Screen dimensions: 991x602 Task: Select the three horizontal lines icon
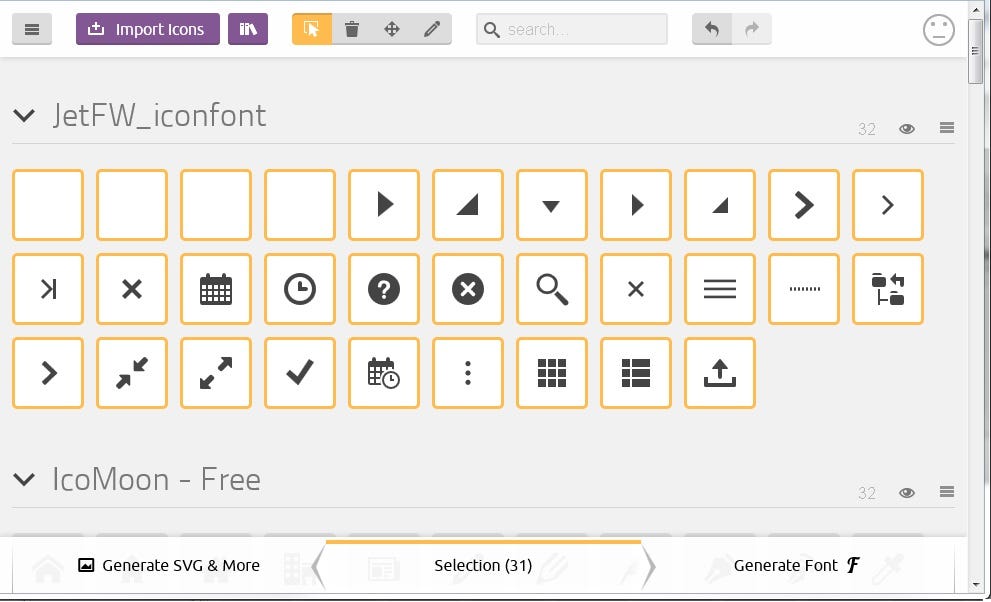tap(720, 289)
